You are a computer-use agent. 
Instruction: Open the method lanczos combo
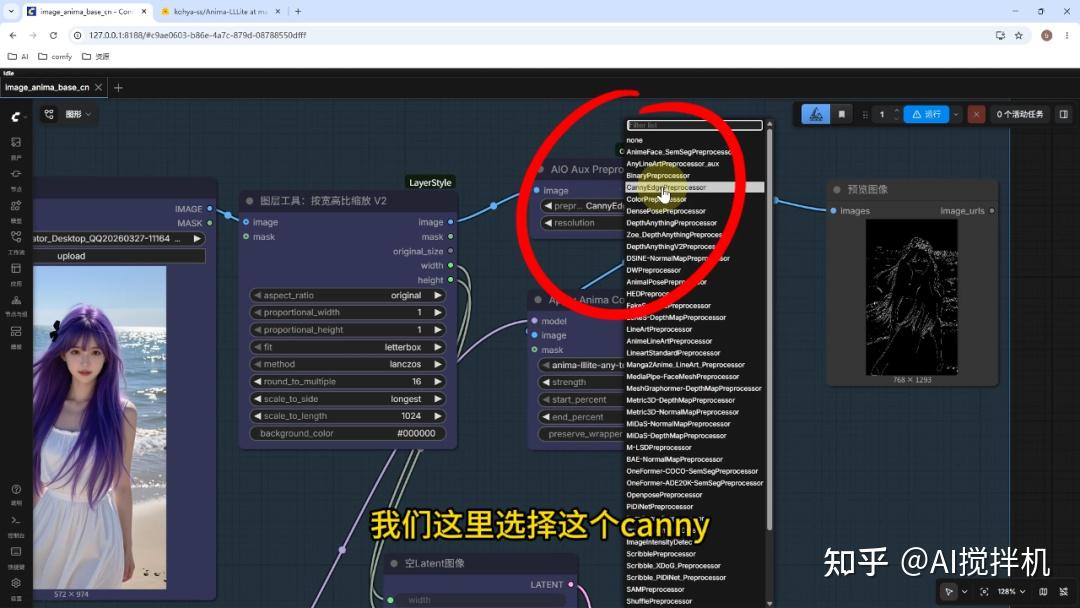347,364
